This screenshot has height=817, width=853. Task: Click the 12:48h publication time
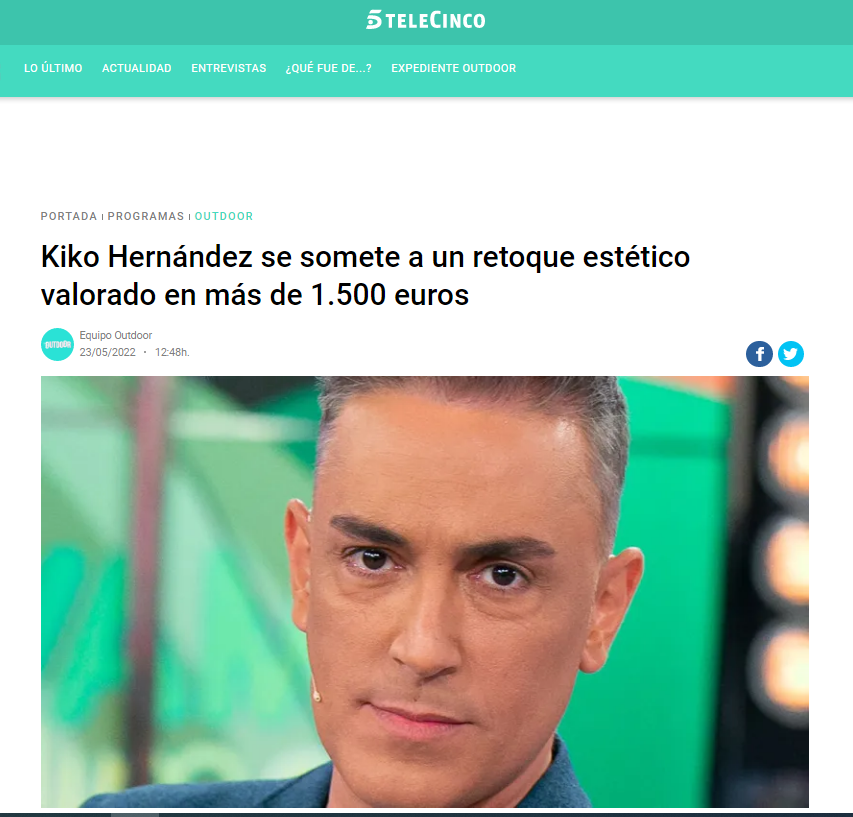pyautogui.click(x=172, y=352)
